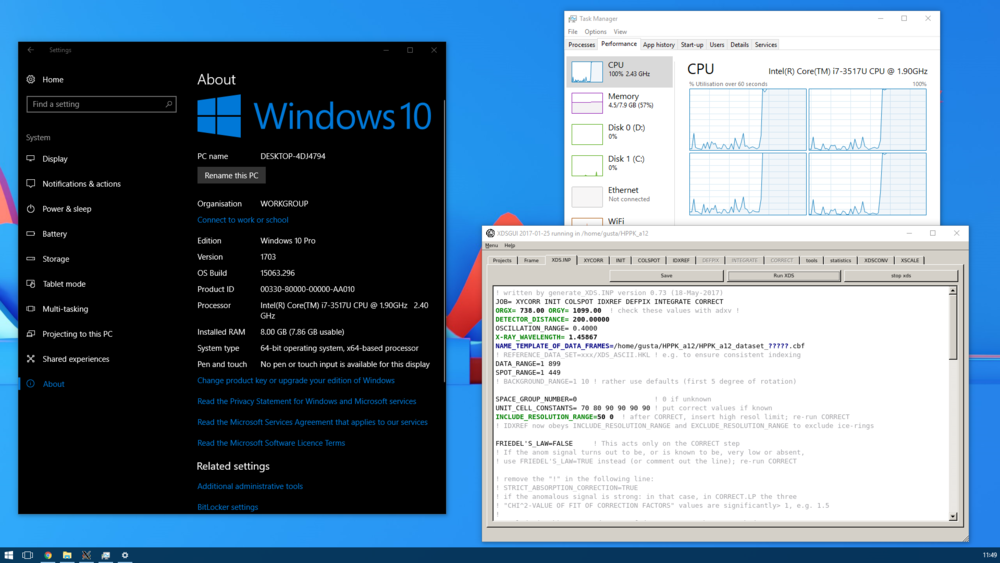The width and height of the screenshot is (1000, 563).
Task: Open the statistics tab
Action: coord(841,260)
